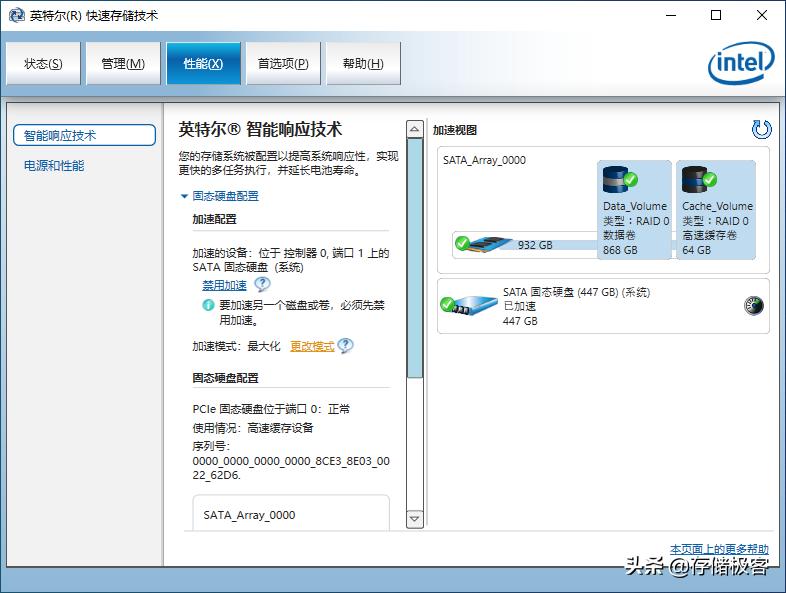Open 本页面上的更多帮助 link
Viewport: 786px width, 593px height.
point(719,549)
